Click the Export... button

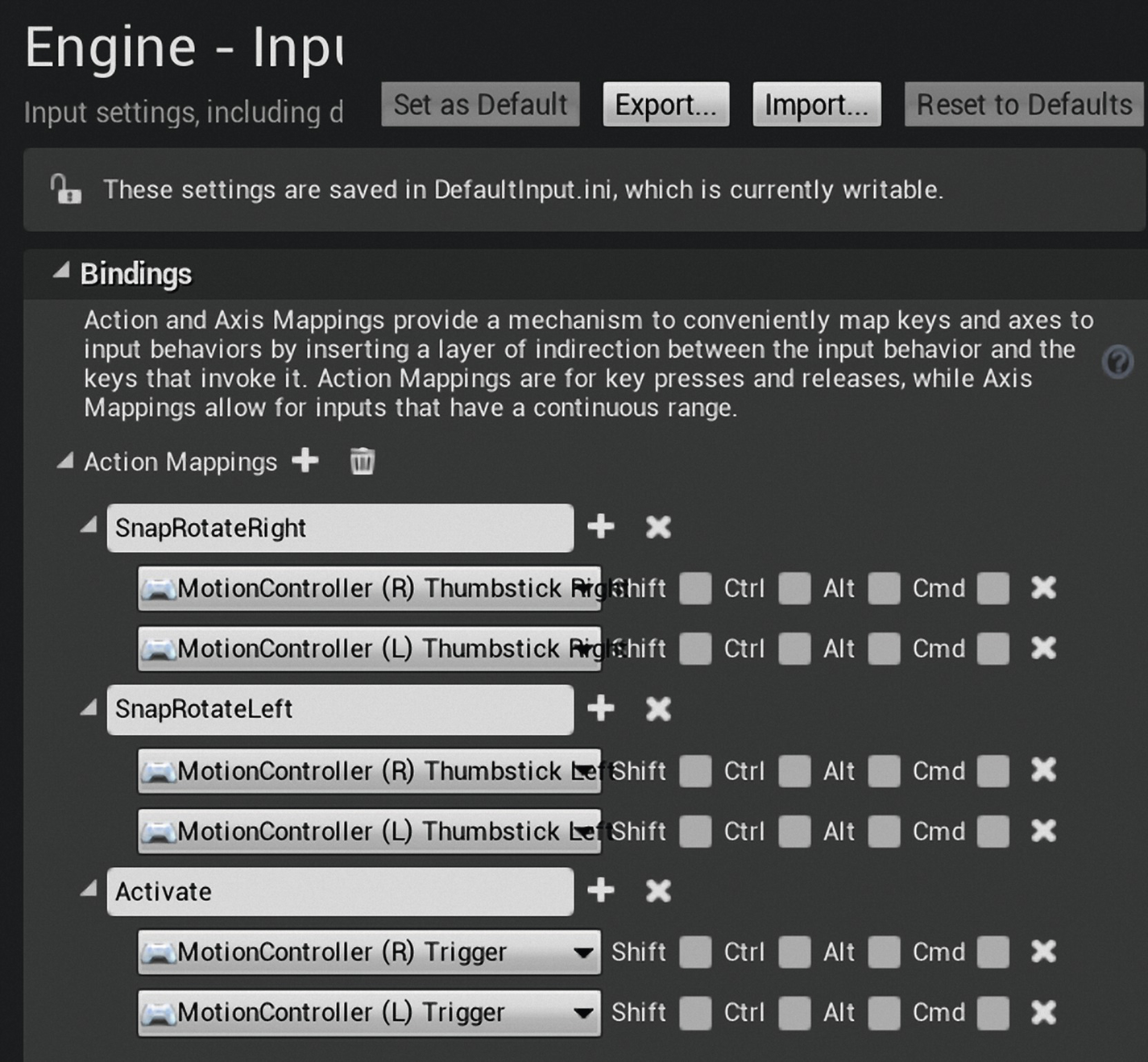pos(665,104)
